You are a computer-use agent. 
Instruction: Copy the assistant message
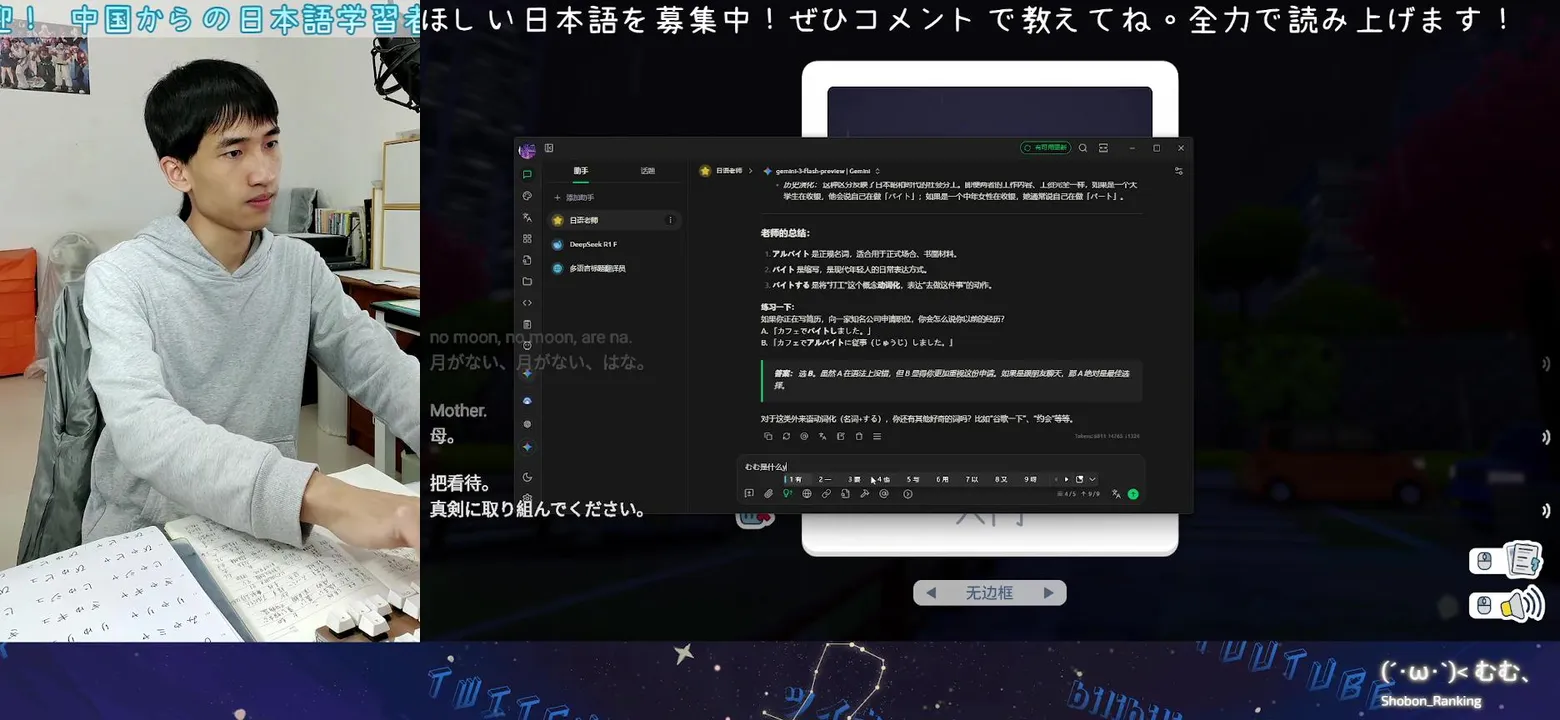click(x=768, y=436)
